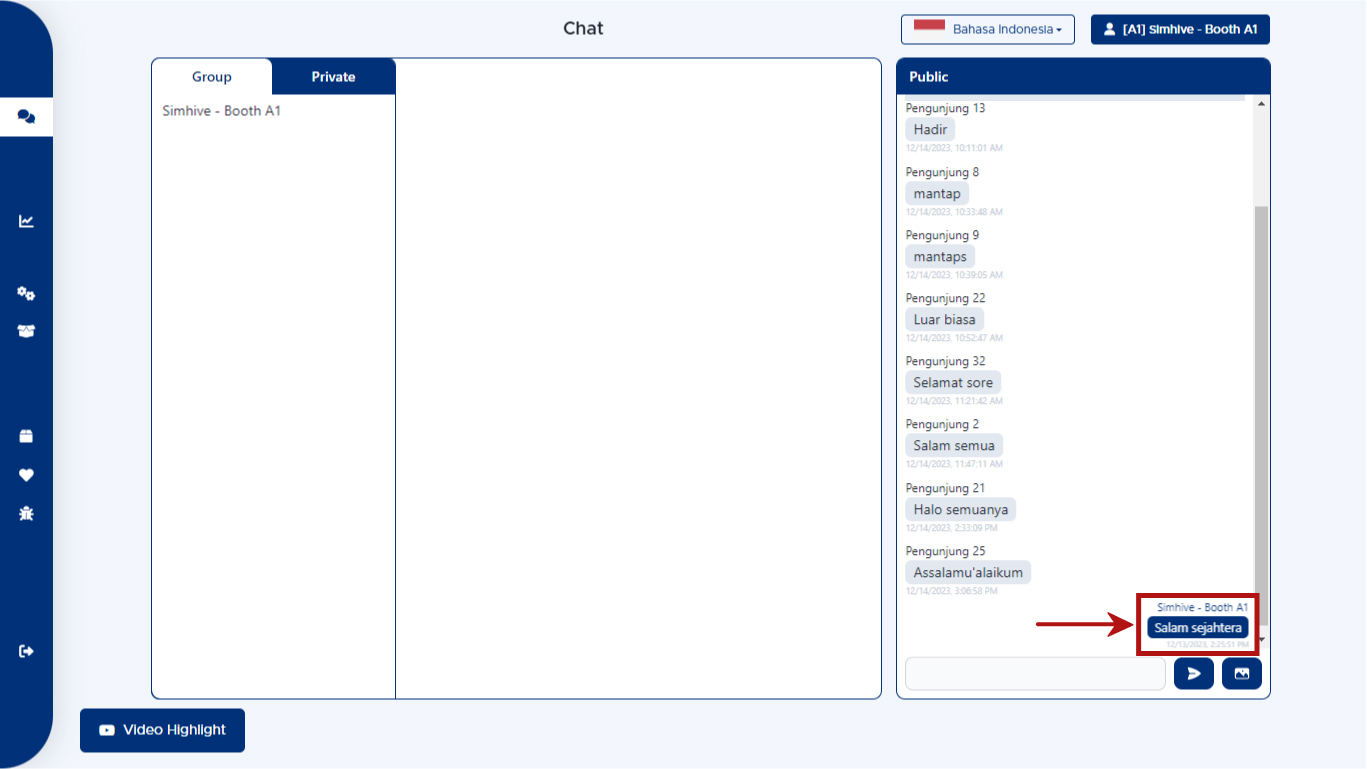Click the 'Selamat sore' message bubble
This screenshot has width=1367, height=769.
point(953,383)
